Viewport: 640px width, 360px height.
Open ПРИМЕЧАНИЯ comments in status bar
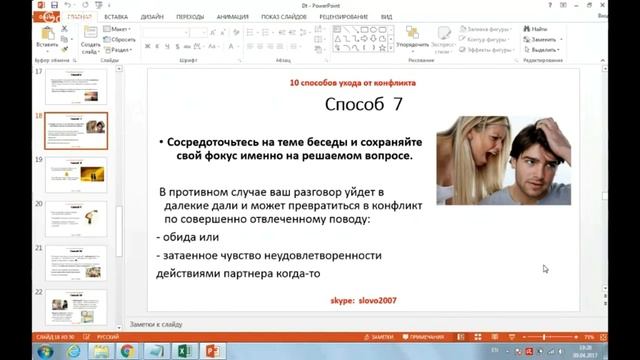(423, 337)
